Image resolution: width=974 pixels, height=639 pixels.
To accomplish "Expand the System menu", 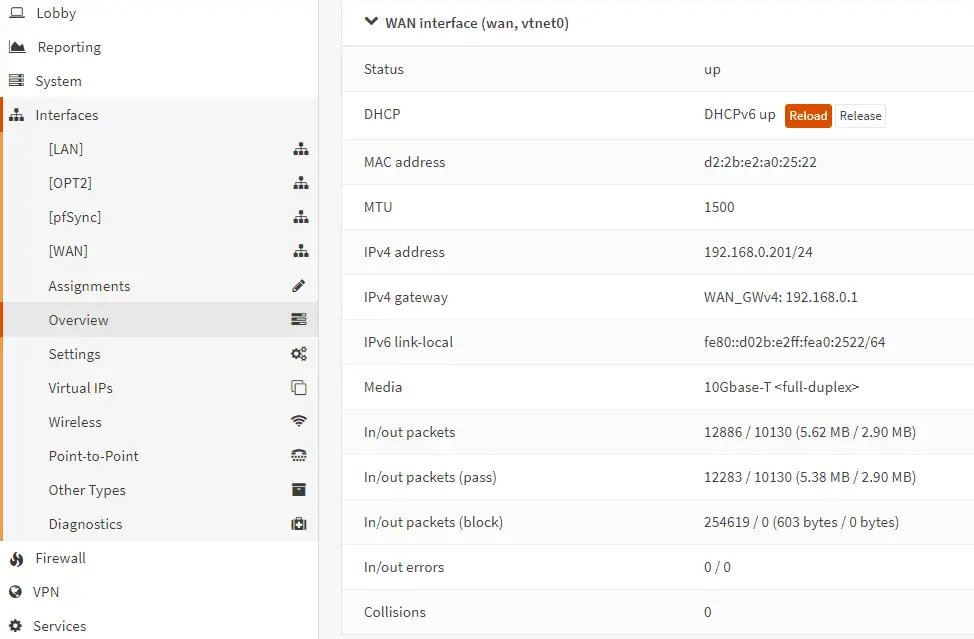I will click(x=58, y=81).
